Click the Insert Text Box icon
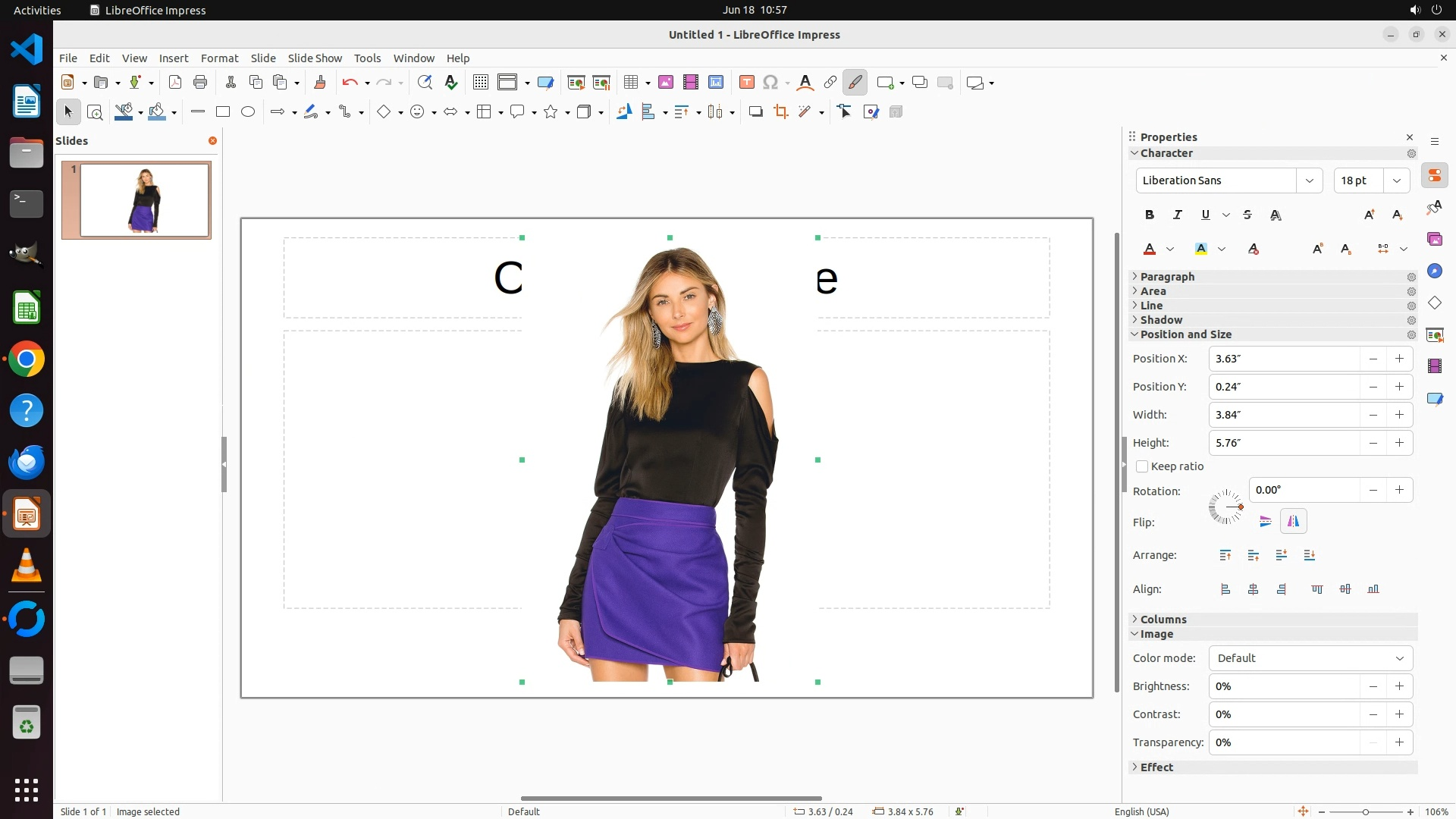This screenshot has width=1456, height=819. pyautogui.click(x=746, y=83)
